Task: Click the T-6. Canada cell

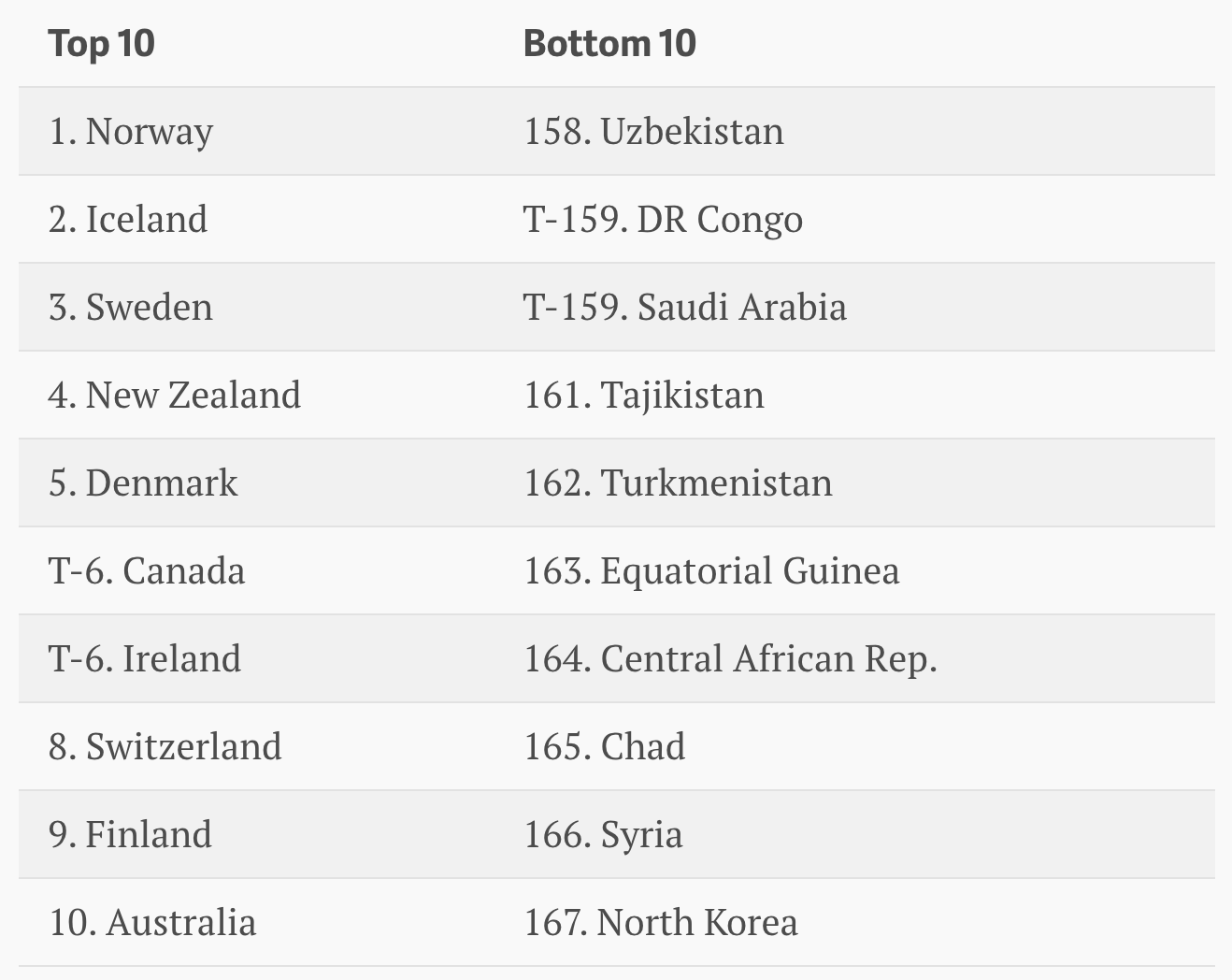Action: coord(147,571)
